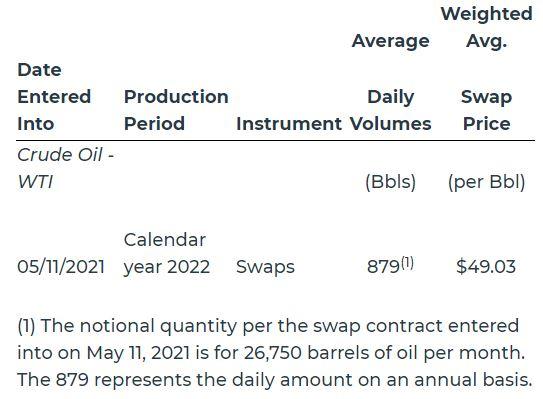543x399 pixels.
Task: Click 'May 11, 2021' in the footnote
Action: 138,353
